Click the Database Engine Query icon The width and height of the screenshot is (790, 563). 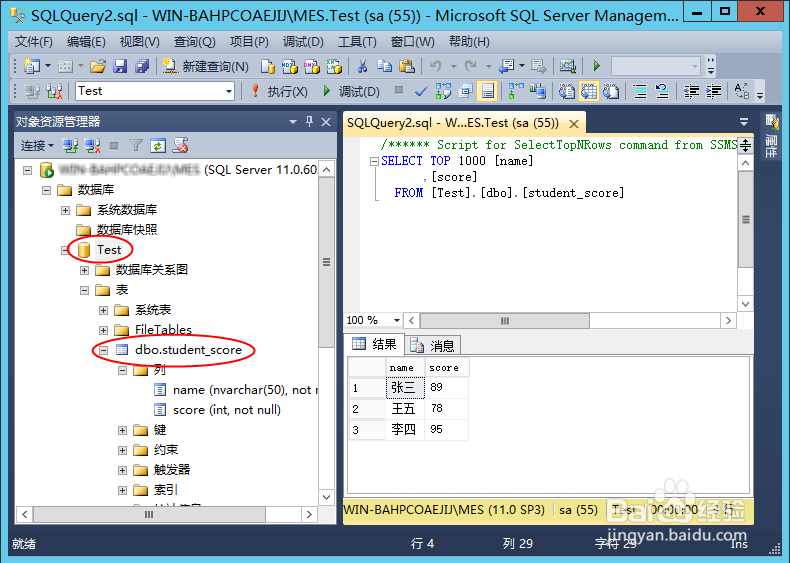(x=268, y=66)
